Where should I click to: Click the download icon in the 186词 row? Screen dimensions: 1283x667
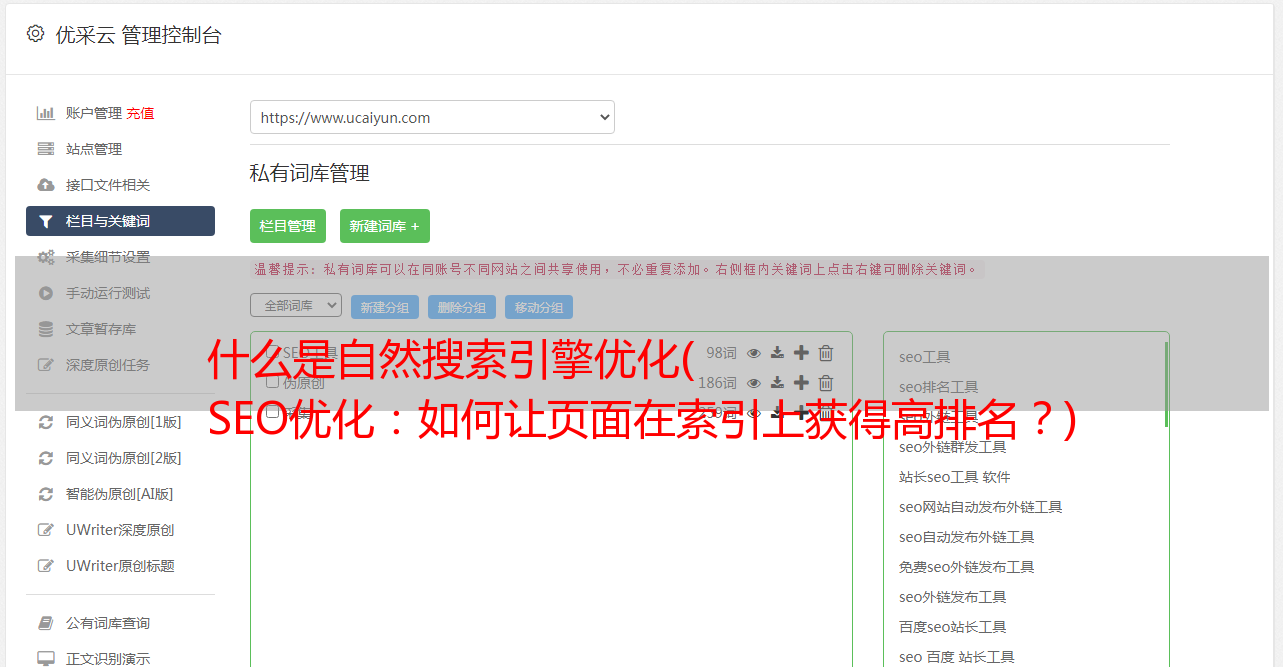(x=777, y=383)
